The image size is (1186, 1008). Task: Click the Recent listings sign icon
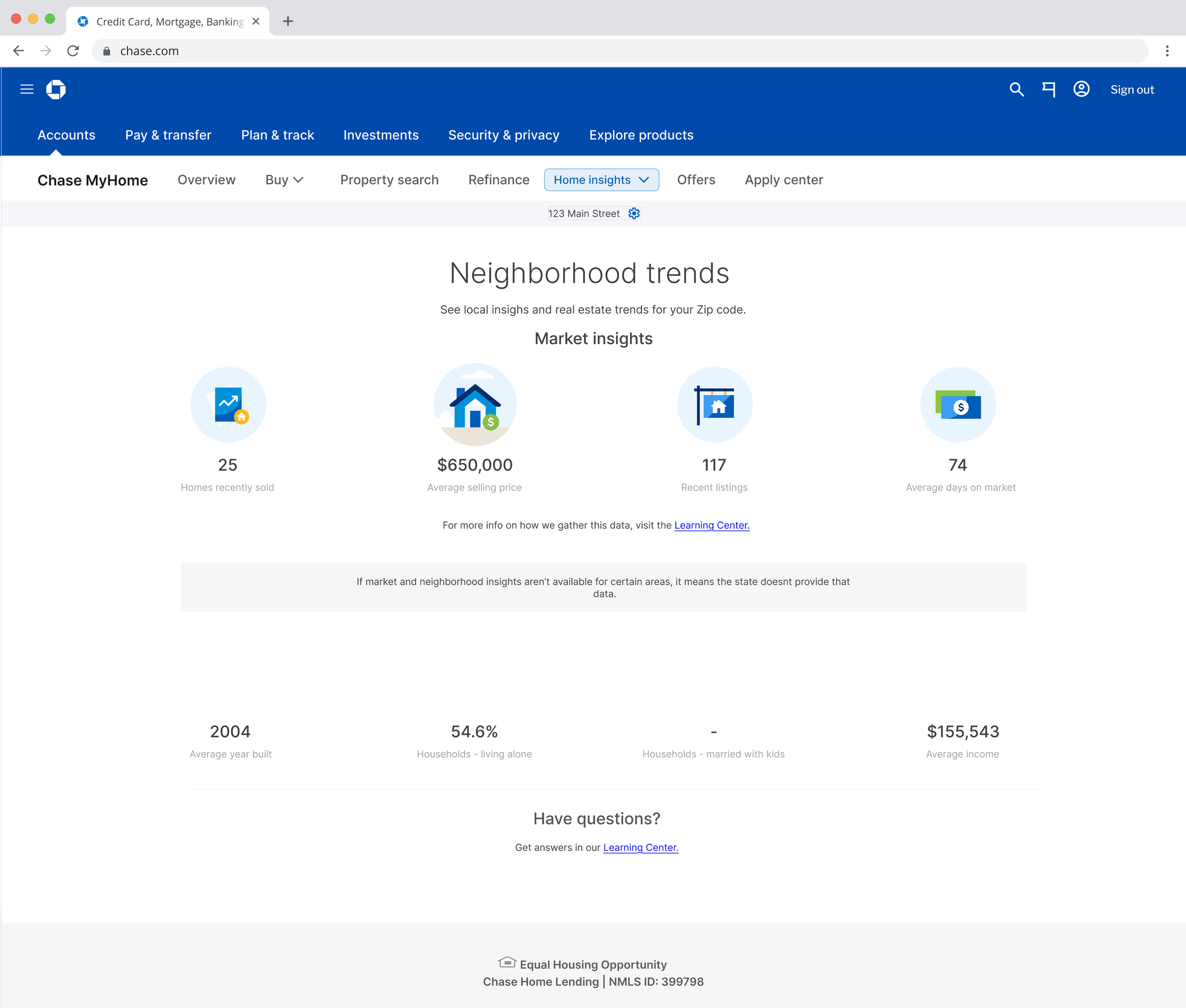point(714,405)
